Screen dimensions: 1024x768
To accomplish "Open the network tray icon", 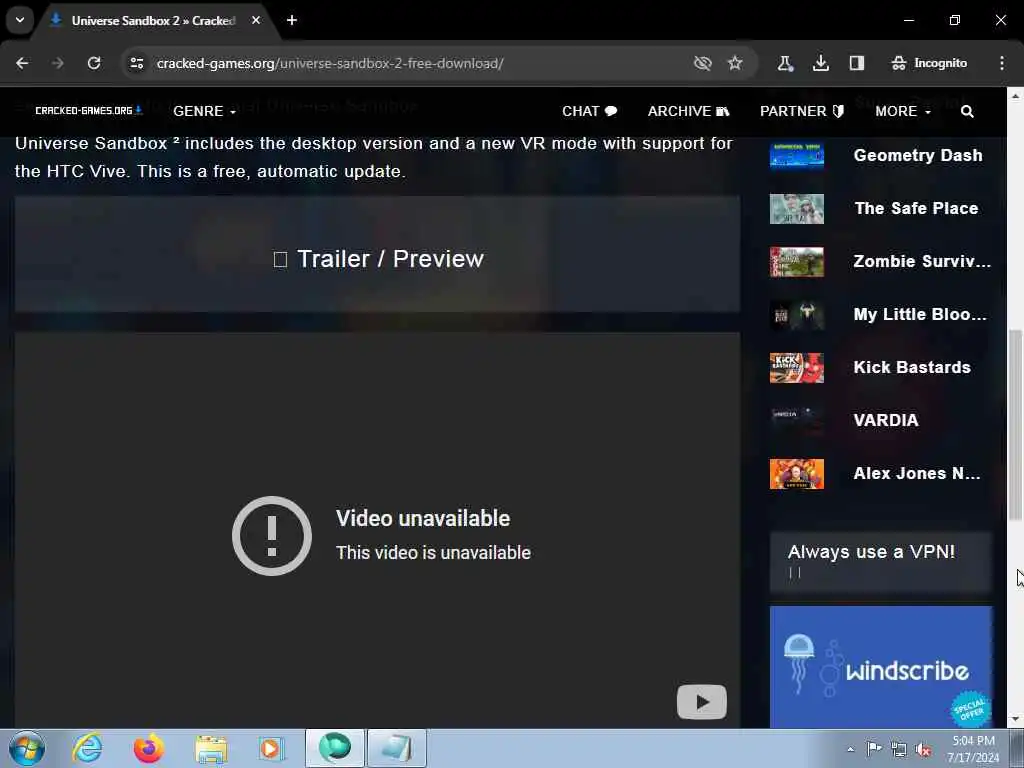I will [899, 749].
